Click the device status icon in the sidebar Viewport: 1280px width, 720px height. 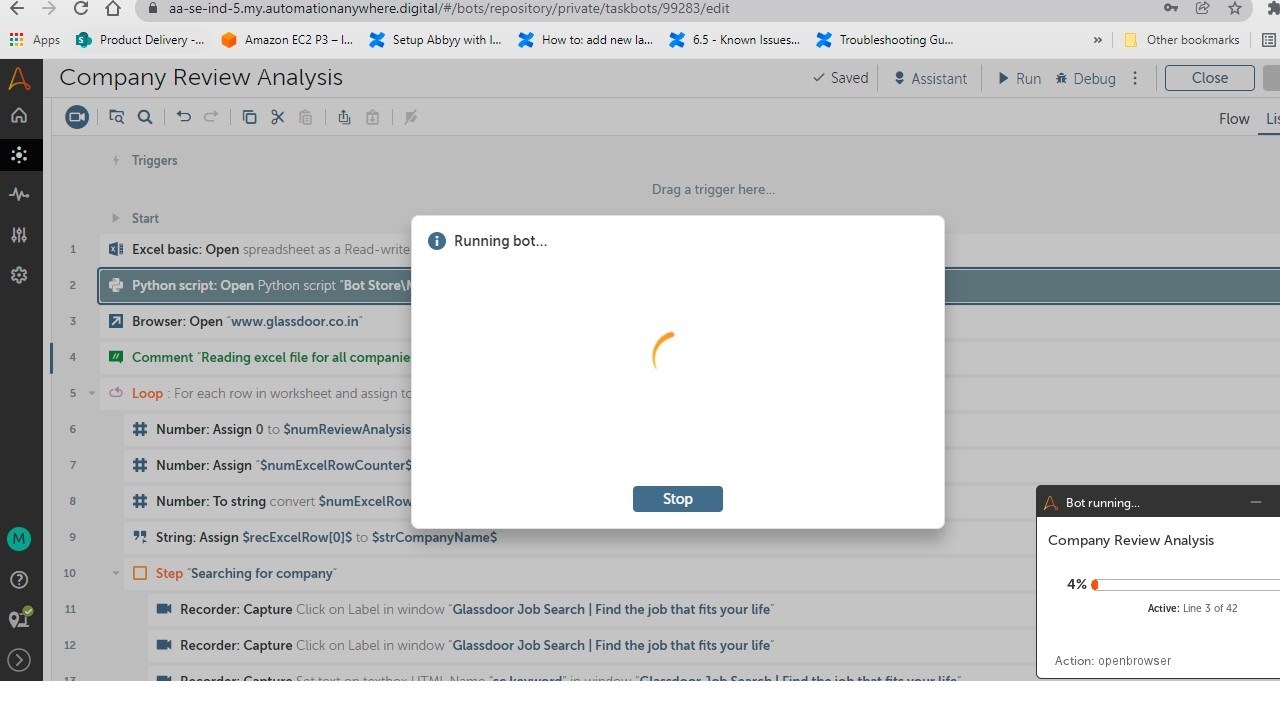tap(19, 619)
